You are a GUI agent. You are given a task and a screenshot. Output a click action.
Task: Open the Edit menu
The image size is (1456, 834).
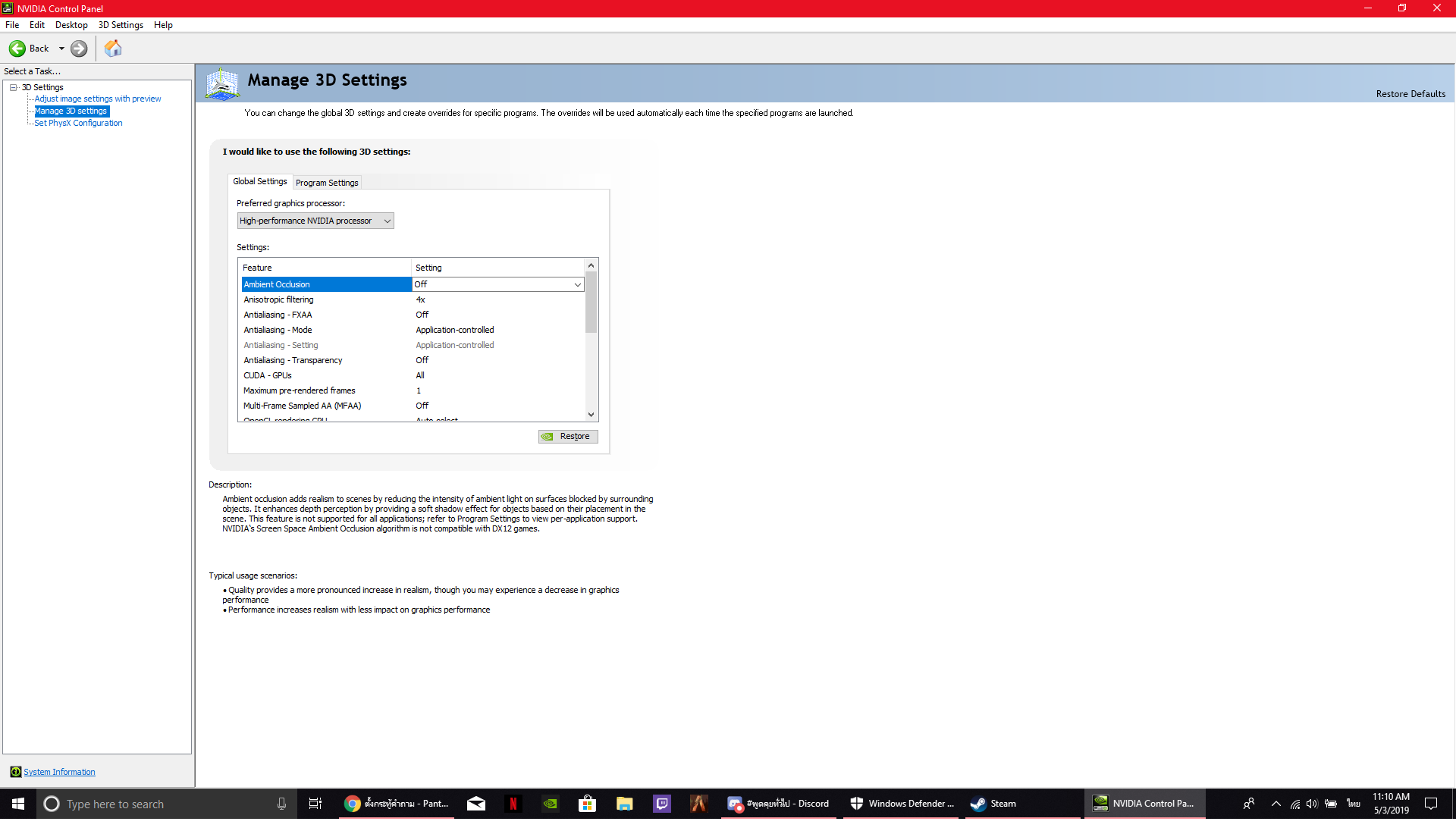[x=37, y=25]
